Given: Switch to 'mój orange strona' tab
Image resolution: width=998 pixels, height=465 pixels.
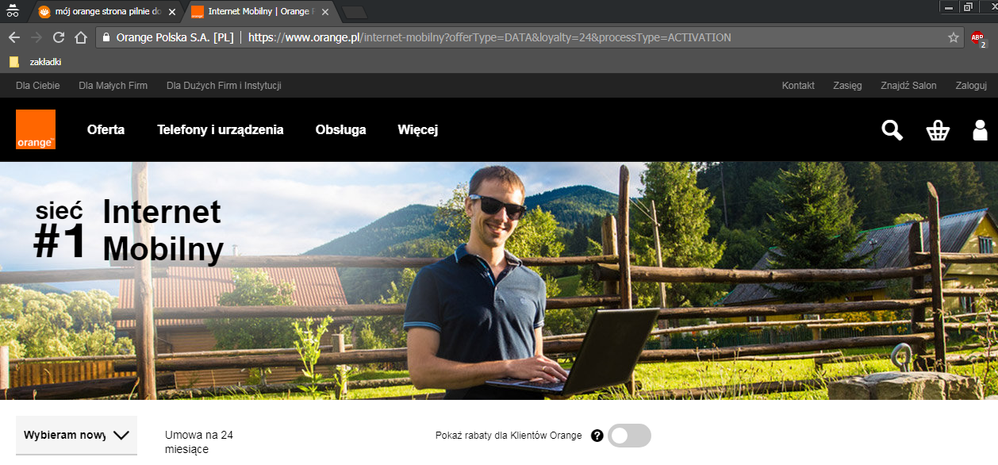Looking at the screenshot, I should [98, 11].
